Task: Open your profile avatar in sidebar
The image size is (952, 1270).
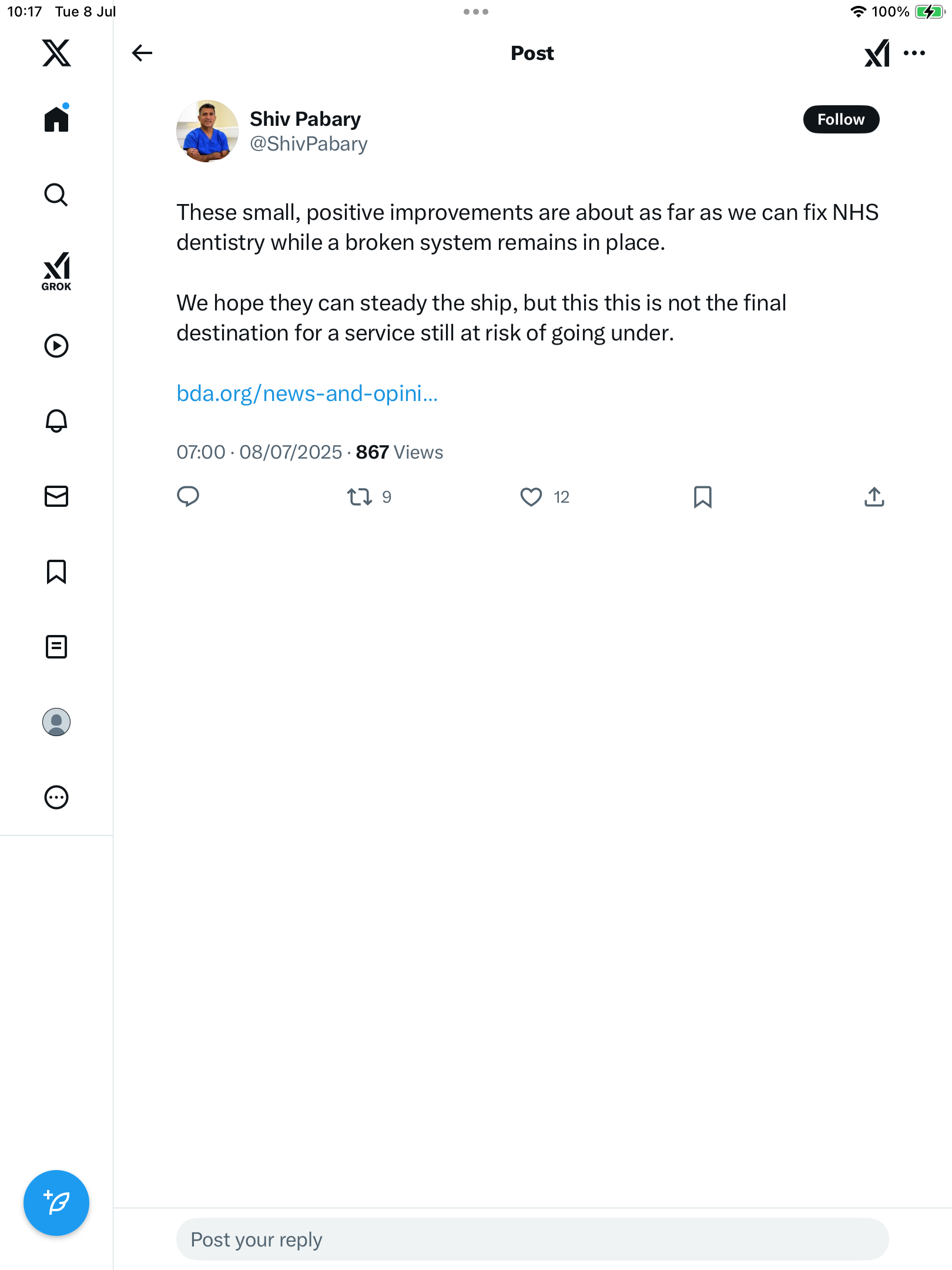Action: point(56,722)
